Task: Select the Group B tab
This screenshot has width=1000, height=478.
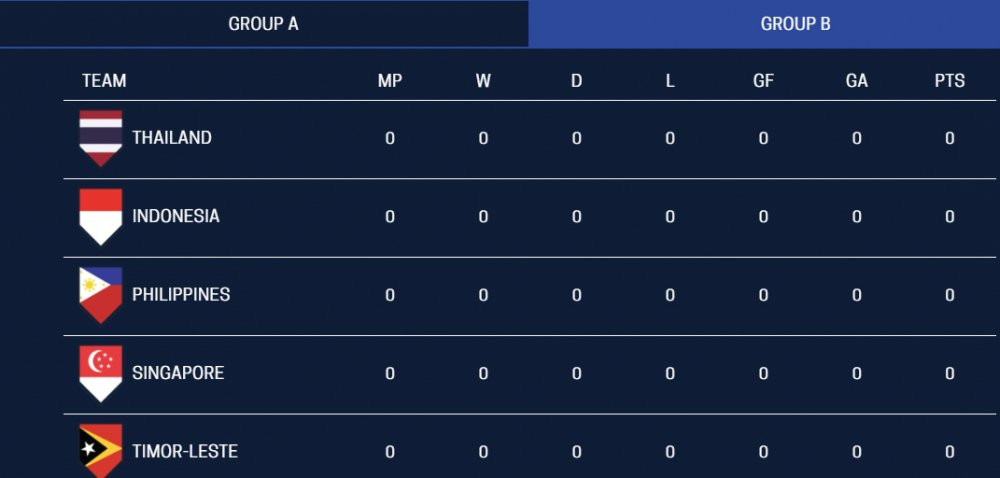Action: click(795, 24)
